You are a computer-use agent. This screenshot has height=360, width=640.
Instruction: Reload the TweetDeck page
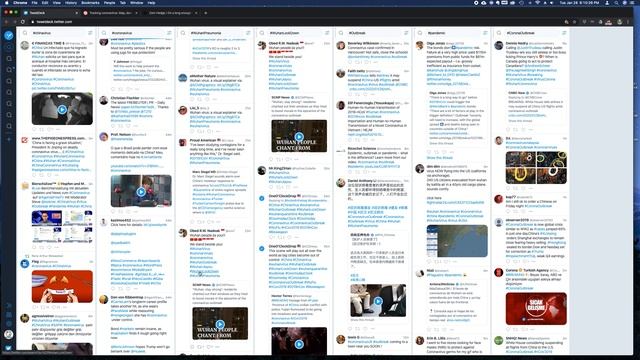(23, 22)
